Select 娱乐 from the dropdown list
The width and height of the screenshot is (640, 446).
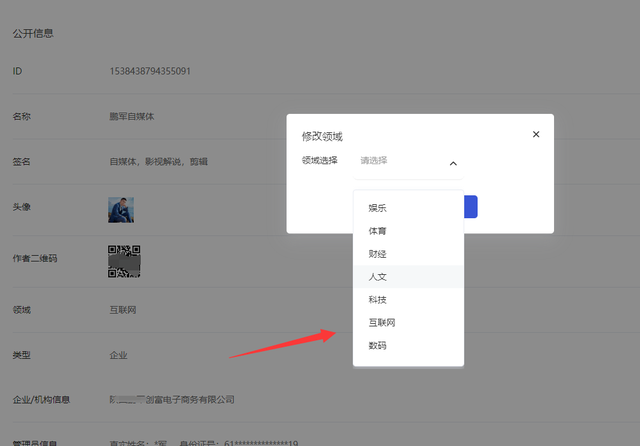tap(378, 208)
